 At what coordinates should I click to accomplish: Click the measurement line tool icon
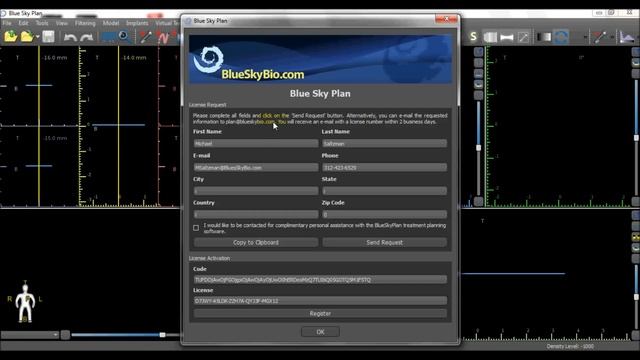[x=146, y=37]
